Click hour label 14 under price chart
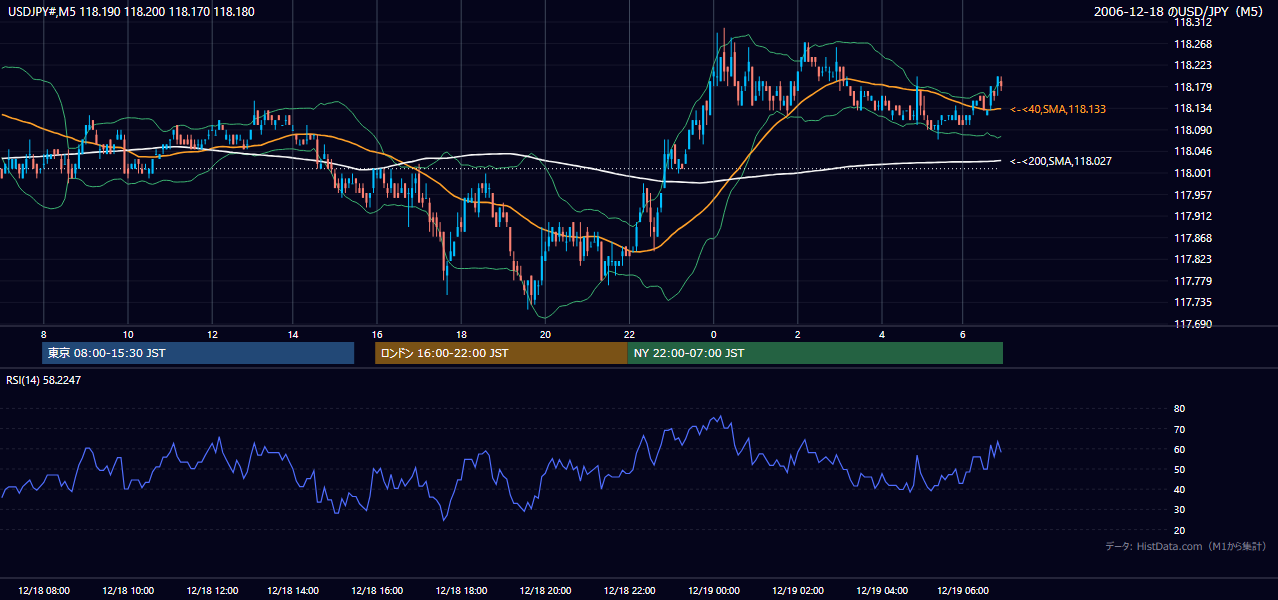Screen dimensions: 1278x600 295,334
